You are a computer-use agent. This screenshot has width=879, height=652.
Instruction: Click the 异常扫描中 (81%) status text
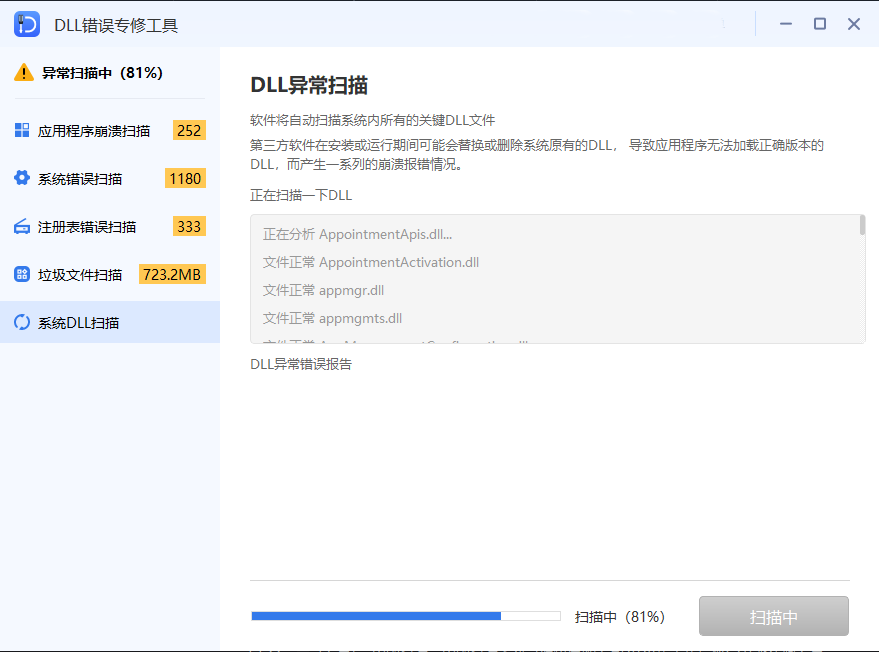(103, 73)
